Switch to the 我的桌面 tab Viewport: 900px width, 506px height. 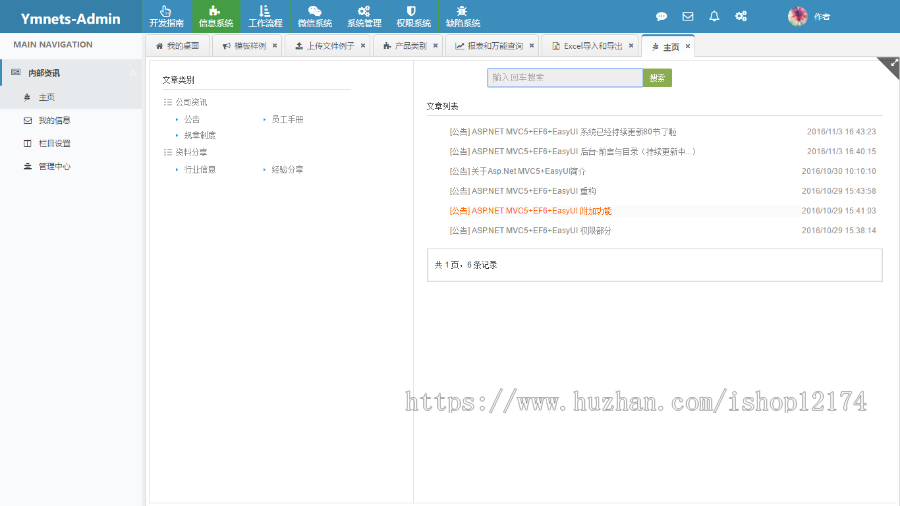pos(177,46)
